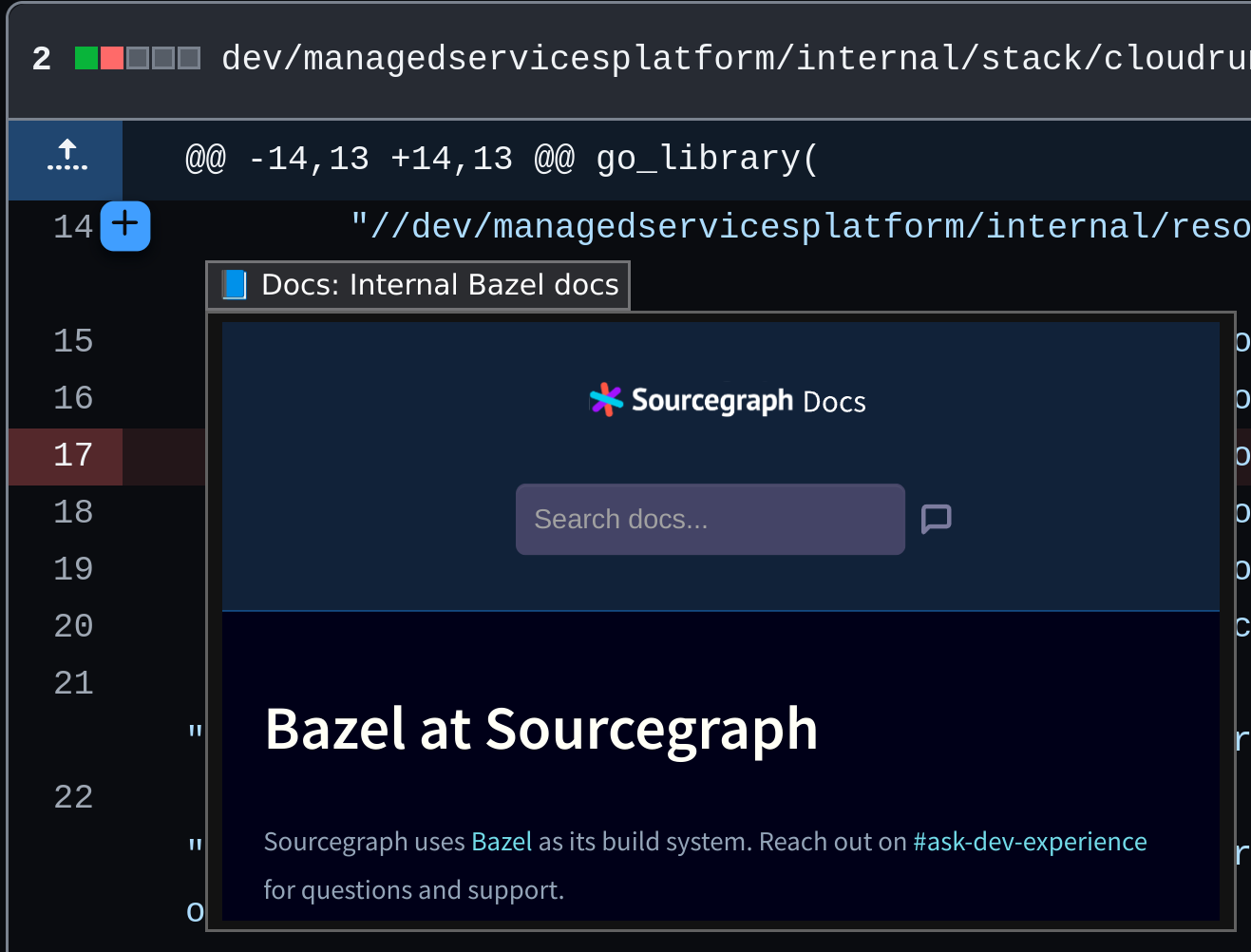Select the highlighted line number 17

pyautogui.click(x=73, y=456)
